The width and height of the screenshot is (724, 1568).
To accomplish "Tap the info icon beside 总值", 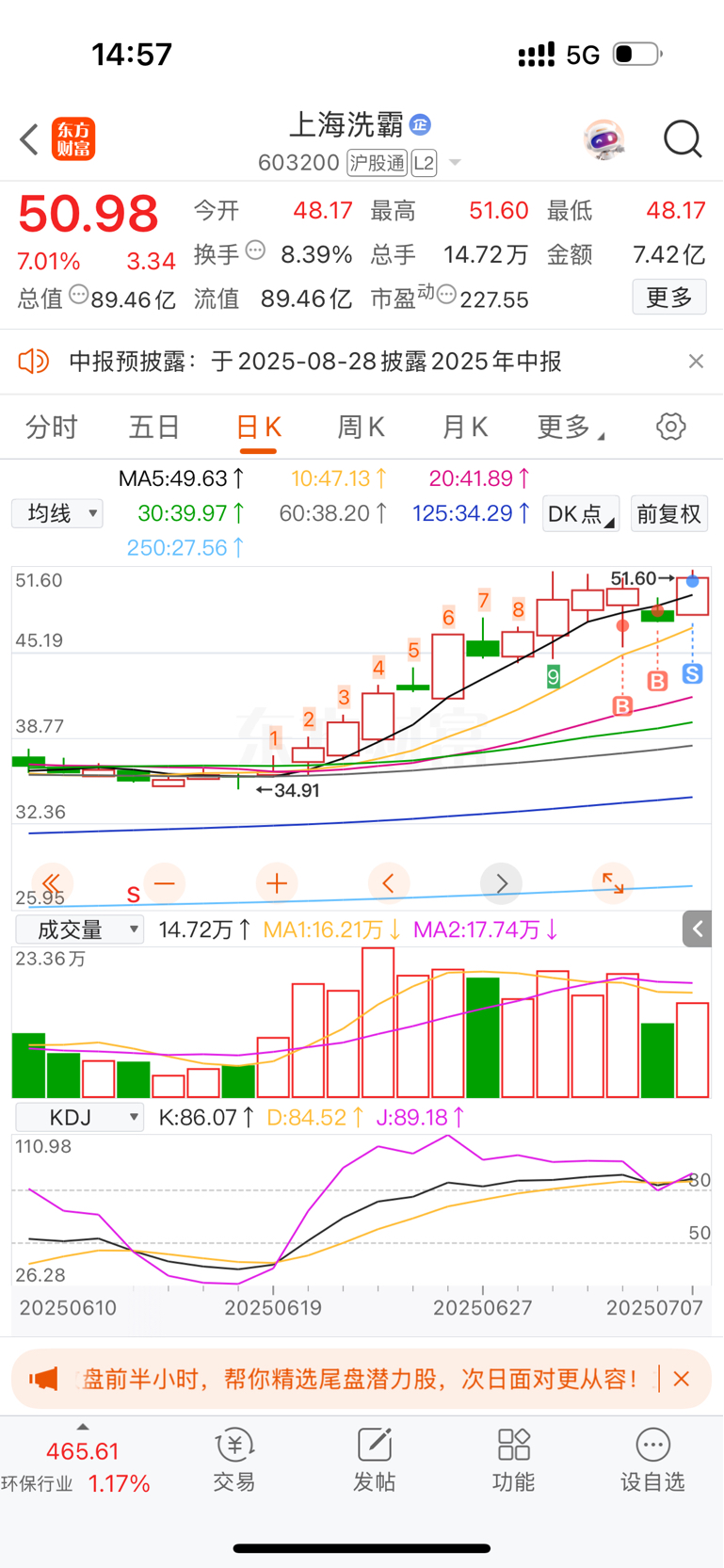I will (x=79, y=295).
